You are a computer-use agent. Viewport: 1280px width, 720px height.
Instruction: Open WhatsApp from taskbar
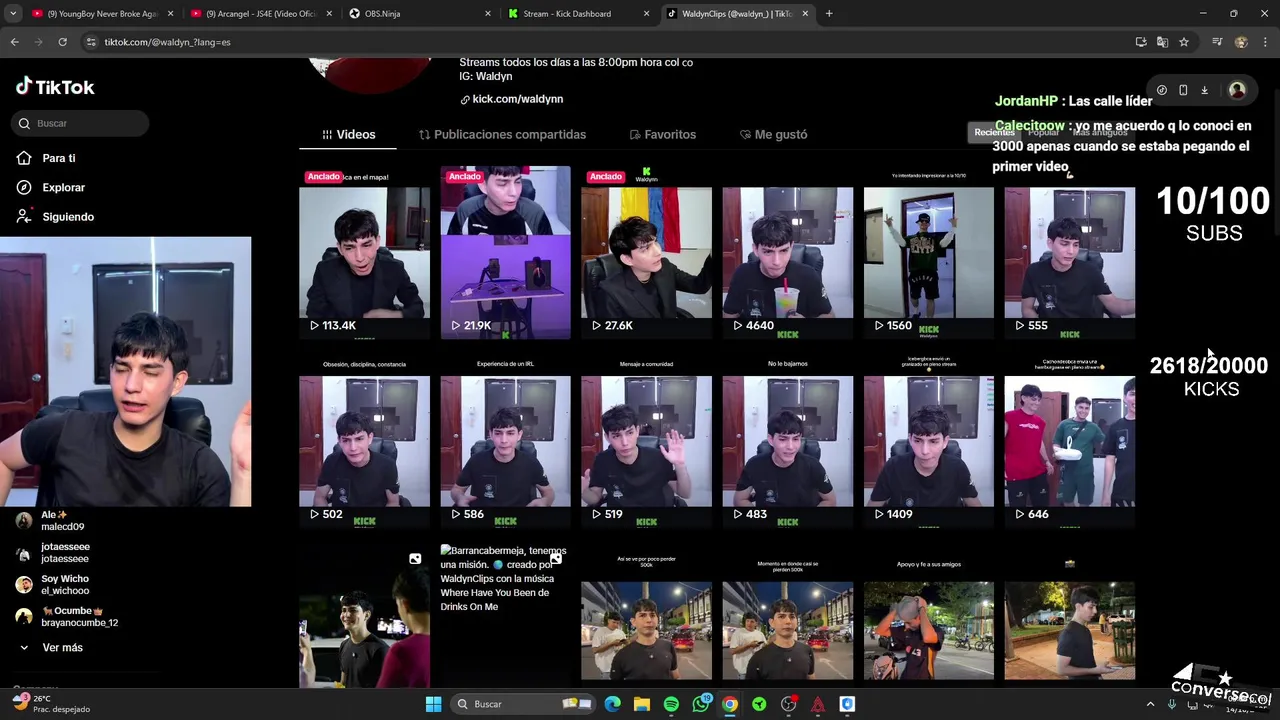click(701, 704)
